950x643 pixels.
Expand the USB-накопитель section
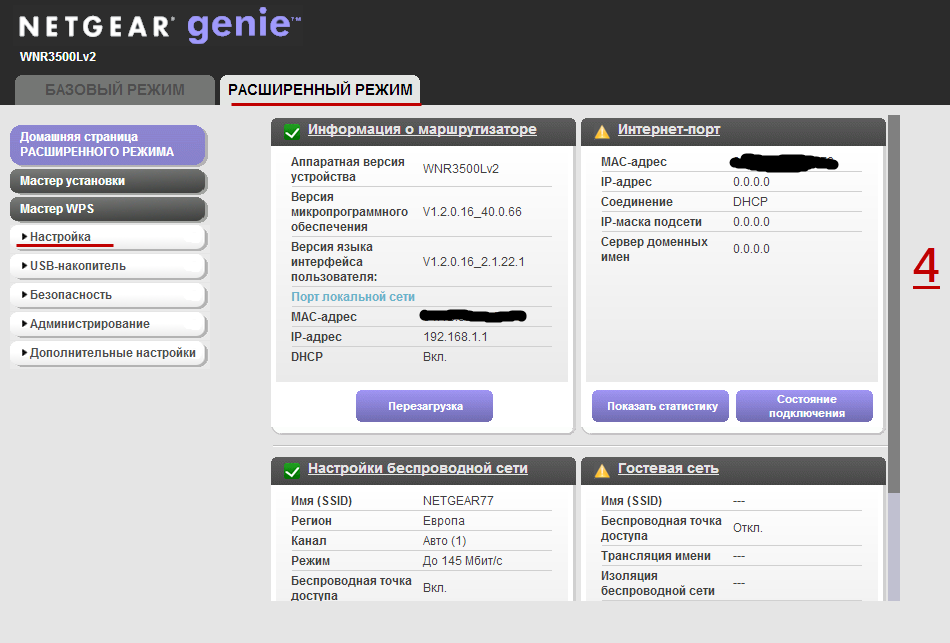108,266
